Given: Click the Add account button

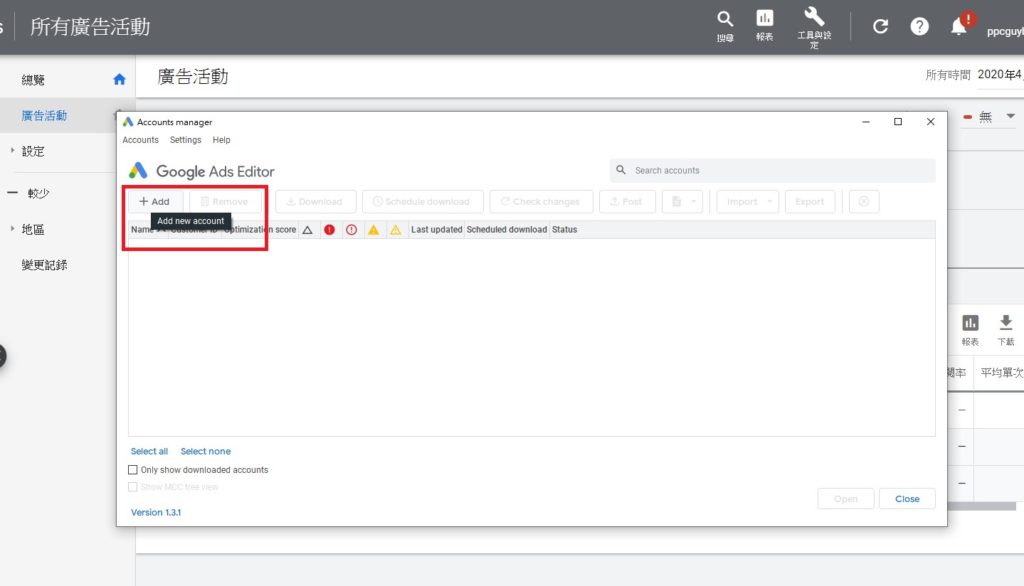Looking at the screenshot, I should click(155, 202).
